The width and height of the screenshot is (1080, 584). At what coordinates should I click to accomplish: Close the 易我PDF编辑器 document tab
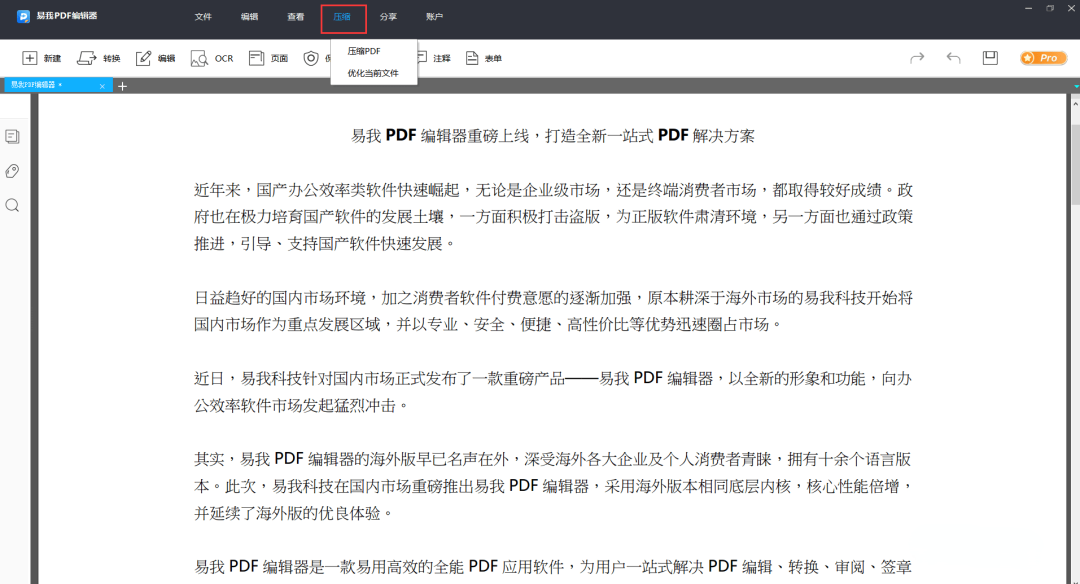click(102, 86)
